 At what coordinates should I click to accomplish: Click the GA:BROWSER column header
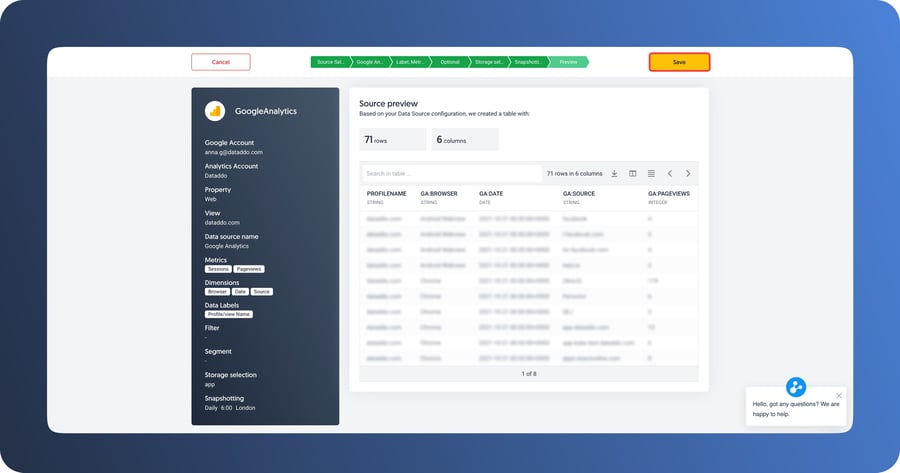click(x=439, y=194)
